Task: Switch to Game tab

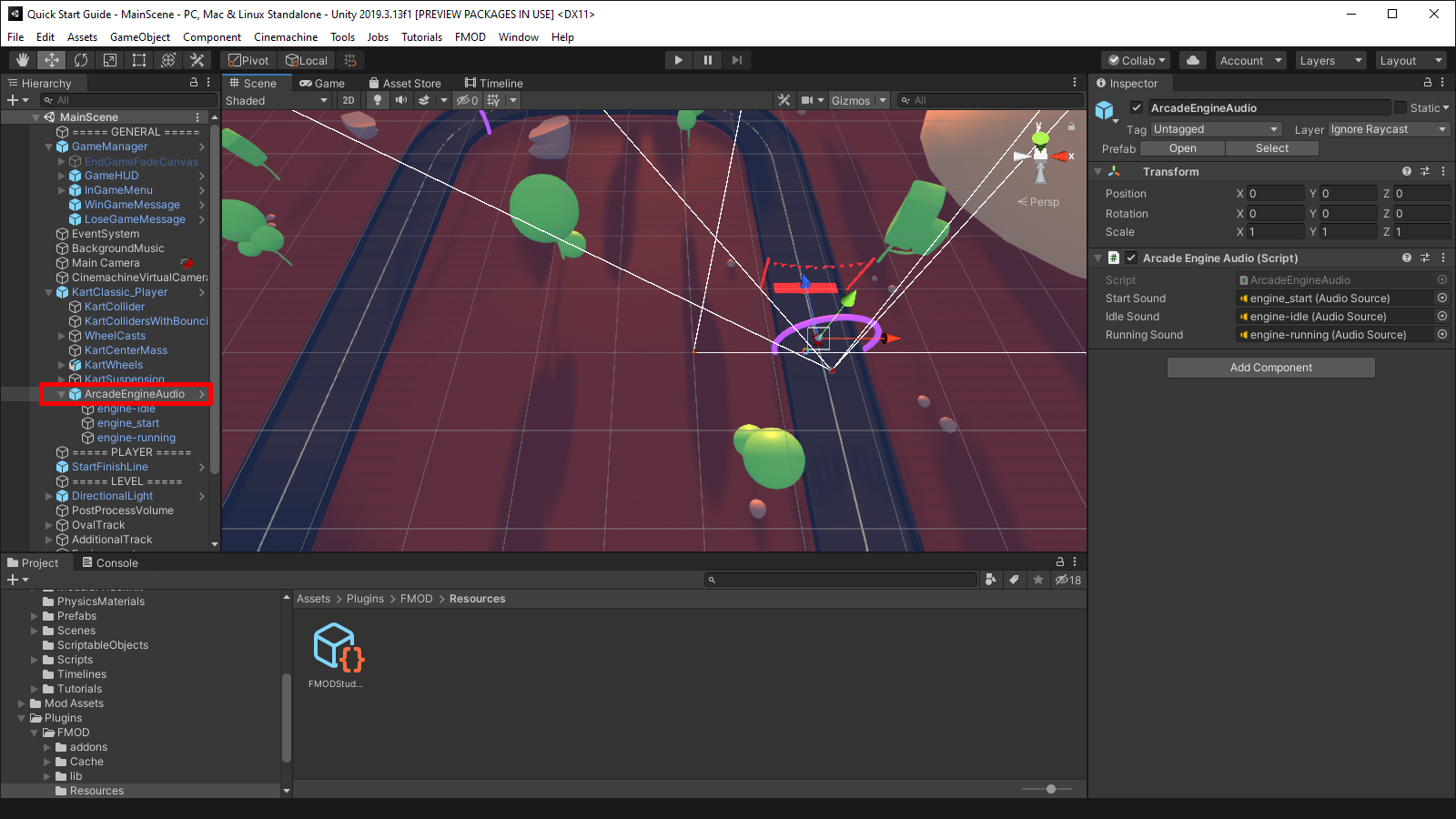Action: coord(322,83)
